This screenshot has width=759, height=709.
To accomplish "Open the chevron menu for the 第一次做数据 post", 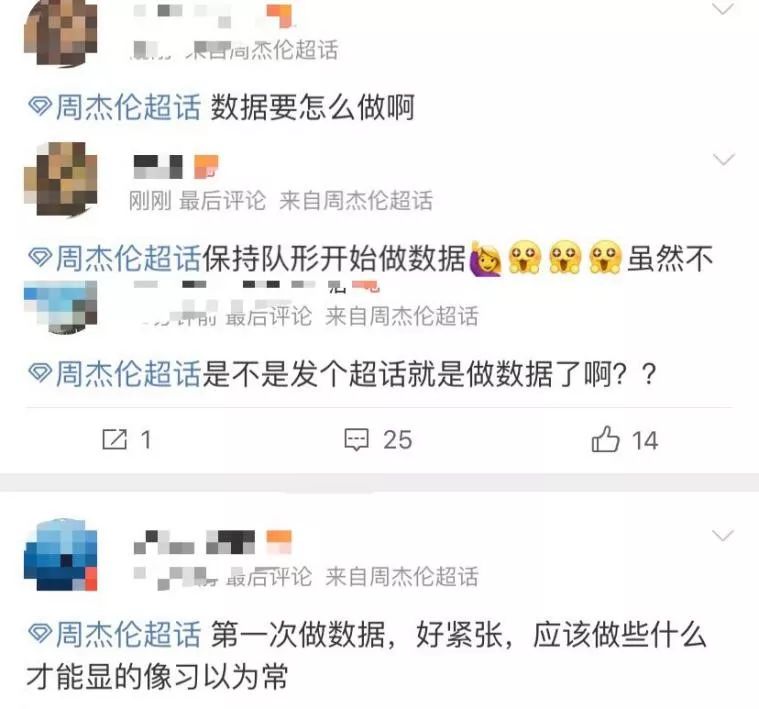I will tap(723, 535).
